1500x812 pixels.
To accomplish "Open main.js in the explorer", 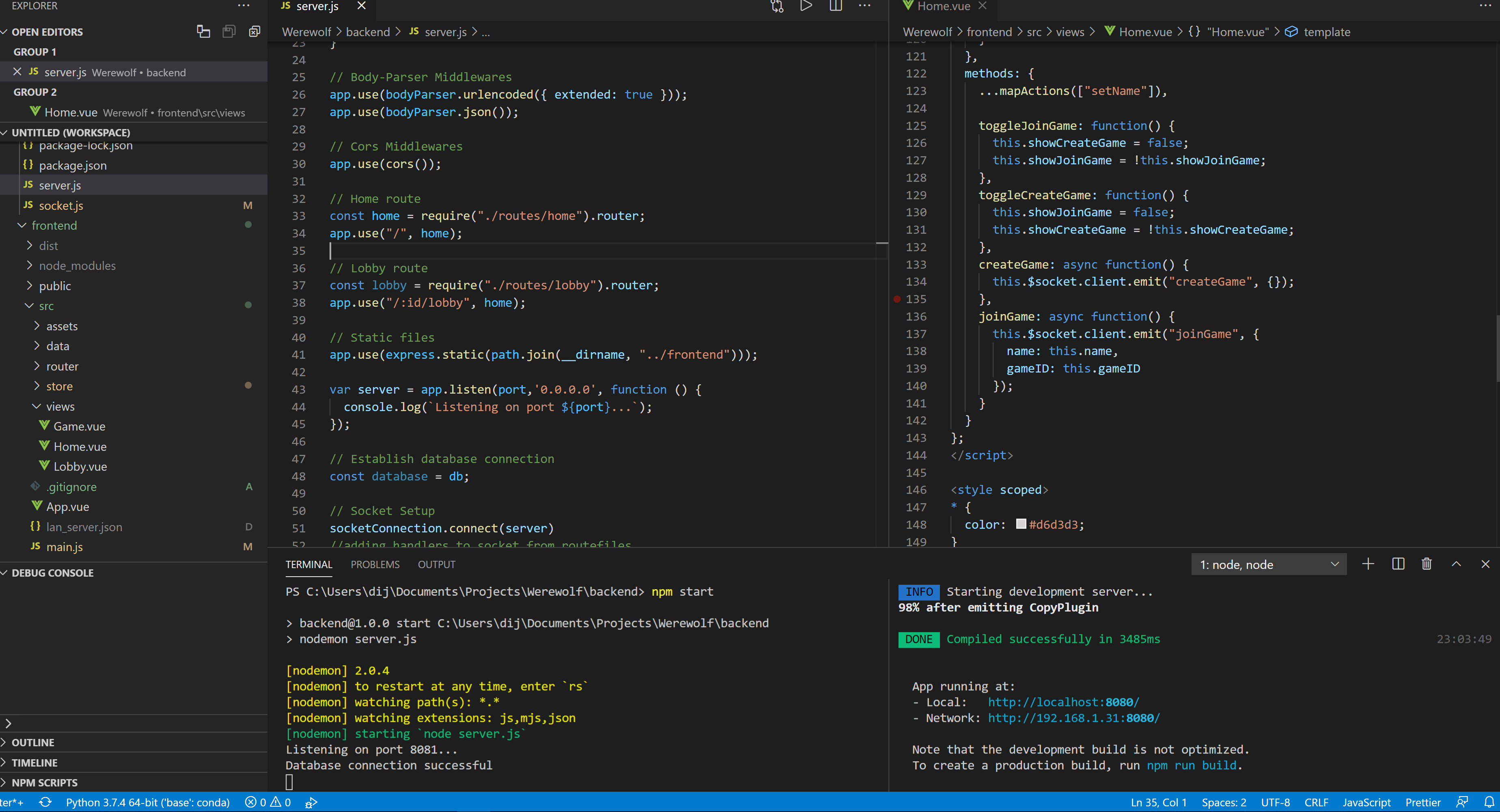I will tap(64, 547).
